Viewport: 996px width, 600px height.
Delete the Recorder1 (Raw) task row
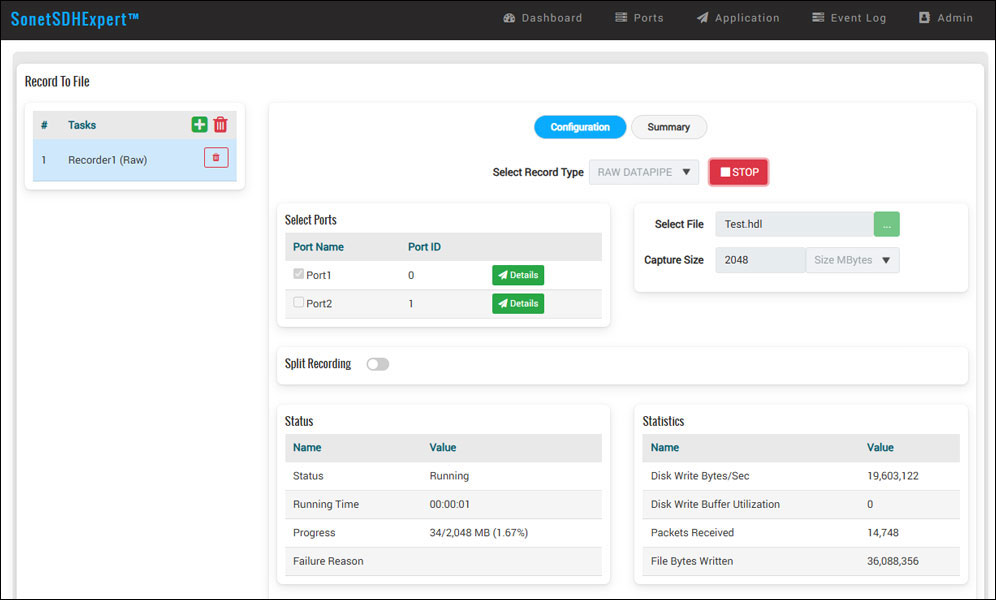pos(216,158)
